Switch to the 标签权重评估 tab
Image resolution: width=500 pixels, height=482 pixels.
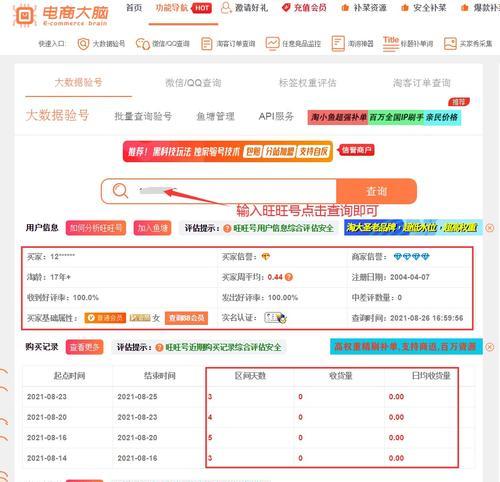pos(307,83)
